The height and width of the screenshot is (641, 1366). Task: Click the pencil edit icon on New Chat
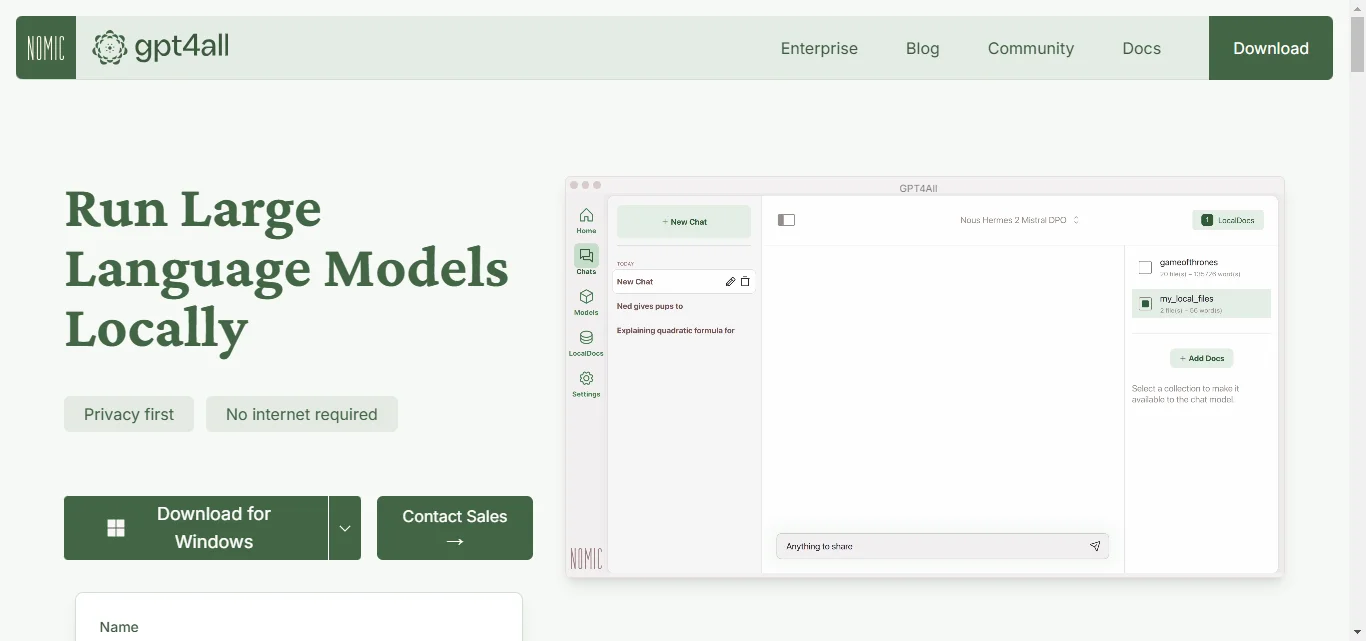[x=730, y=282]
